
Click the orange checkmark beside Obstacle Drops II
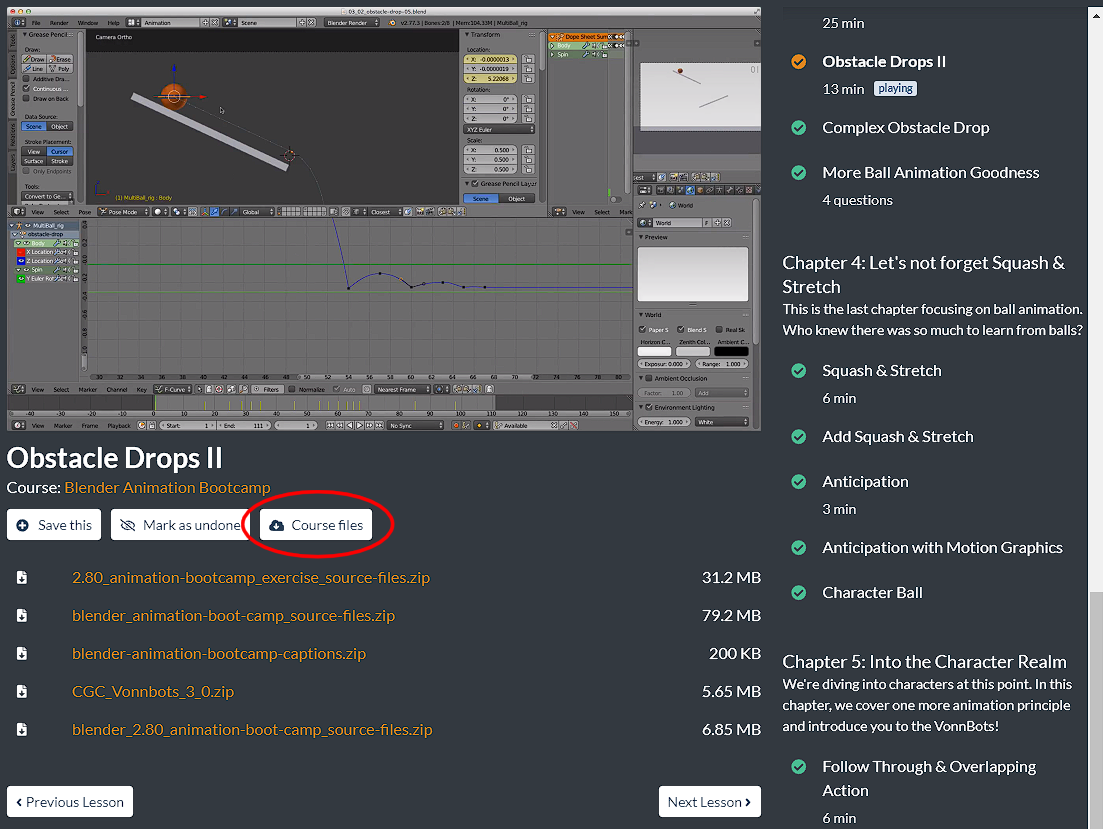tap(798, 62)
